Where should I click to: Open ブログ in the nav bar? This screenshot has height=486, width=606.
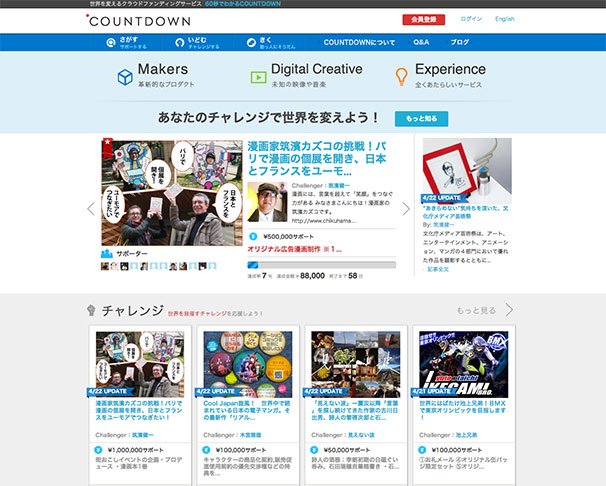(460, 42)
